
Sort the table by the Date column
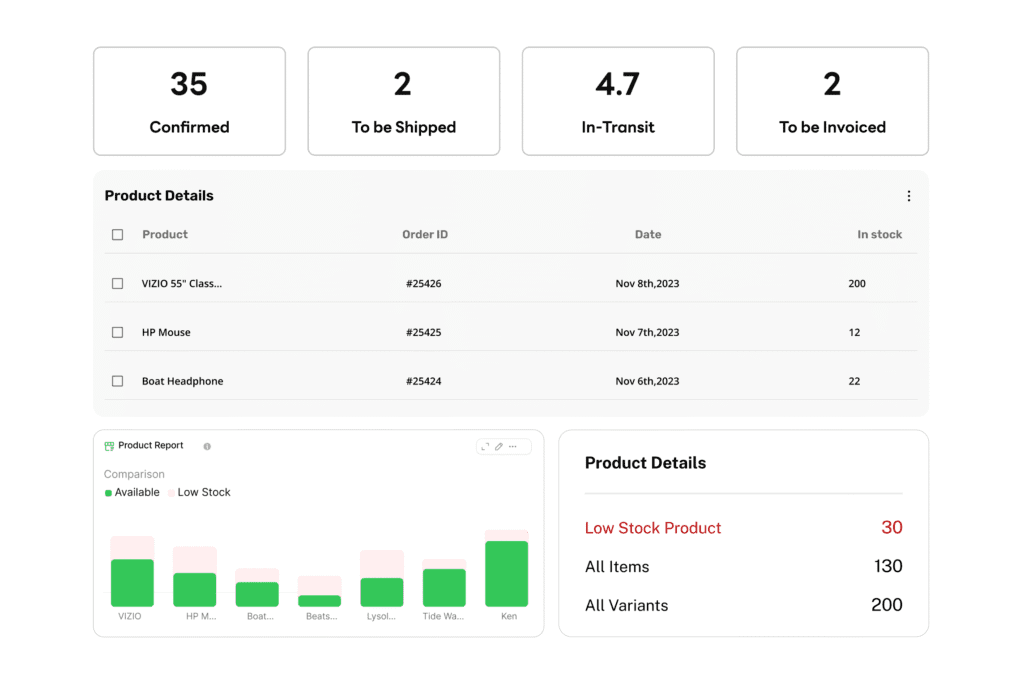coord(648,234)
